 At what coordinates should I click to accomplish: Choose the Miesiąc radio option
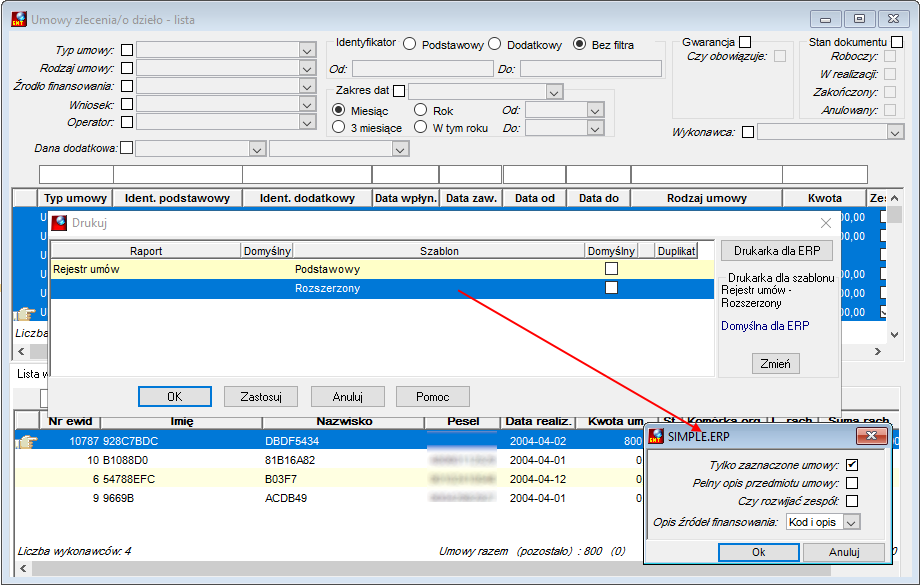click(339, 110)
